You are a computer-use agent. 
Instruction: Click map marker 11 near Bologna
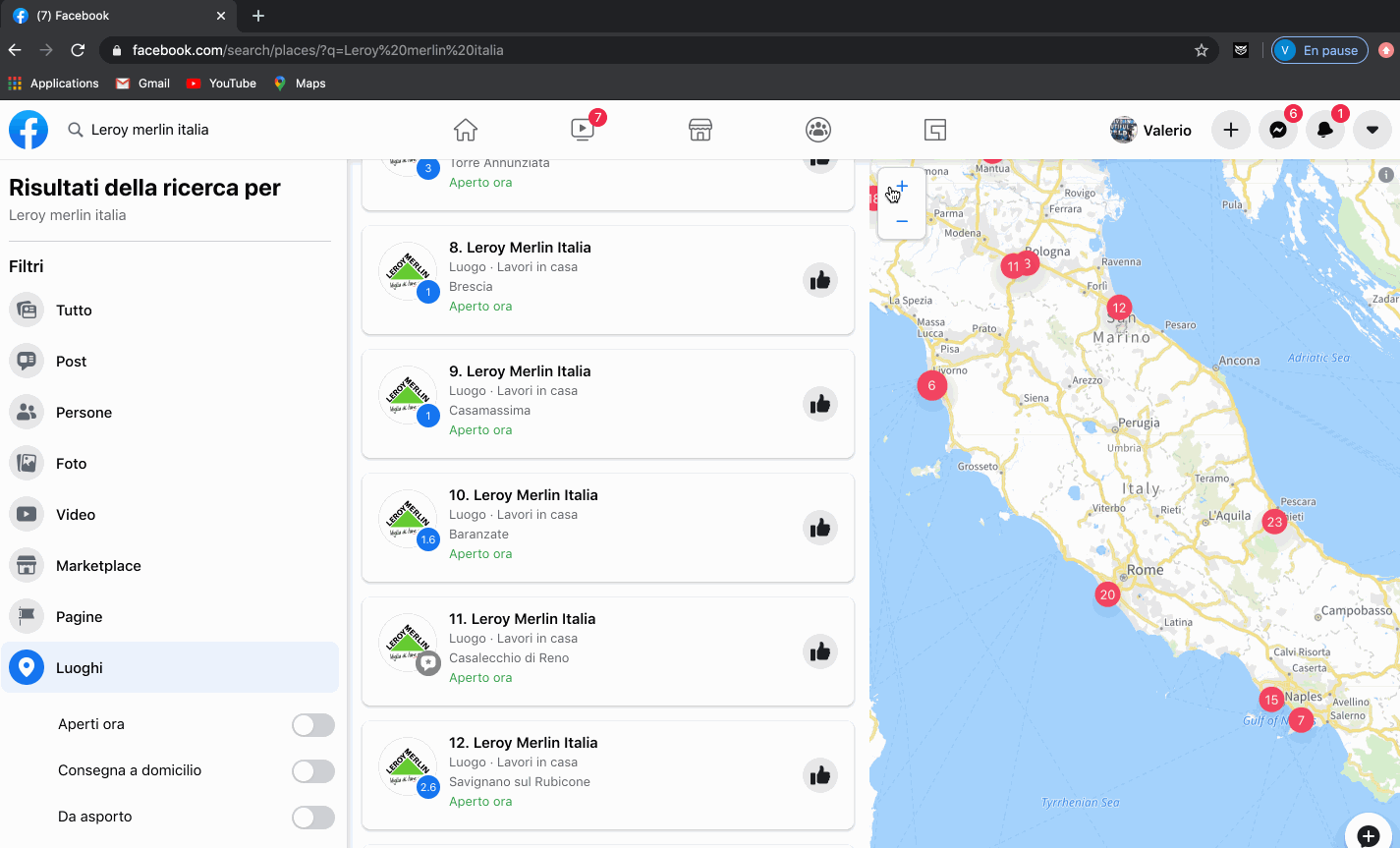click(1012, 266)
